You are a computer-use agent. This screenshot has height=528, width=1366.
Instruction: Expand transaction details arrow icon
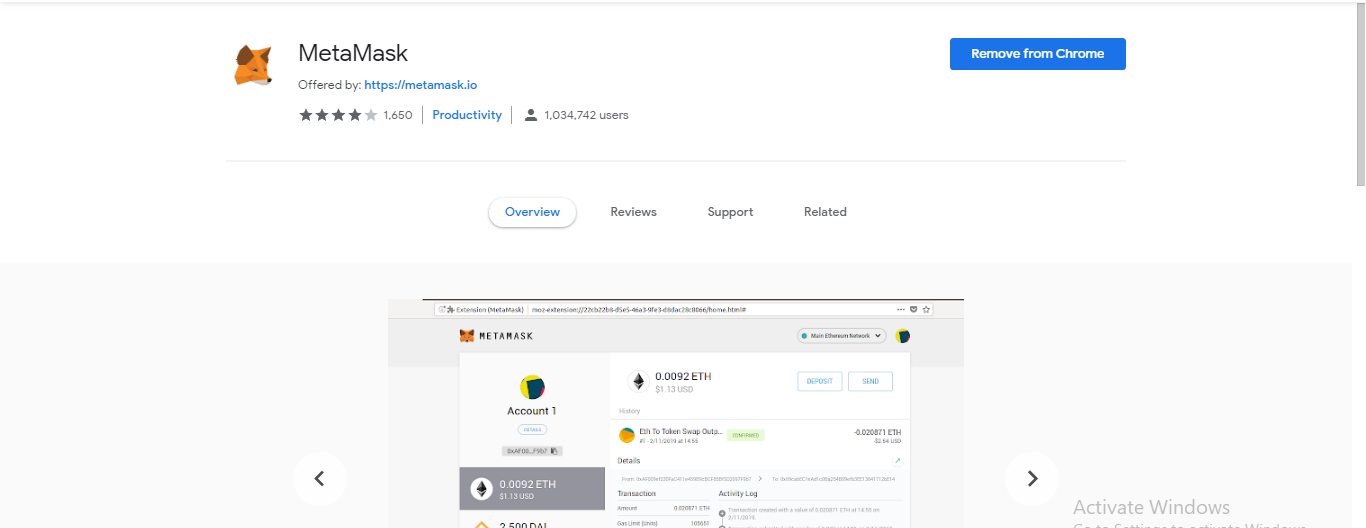(897, 461)
